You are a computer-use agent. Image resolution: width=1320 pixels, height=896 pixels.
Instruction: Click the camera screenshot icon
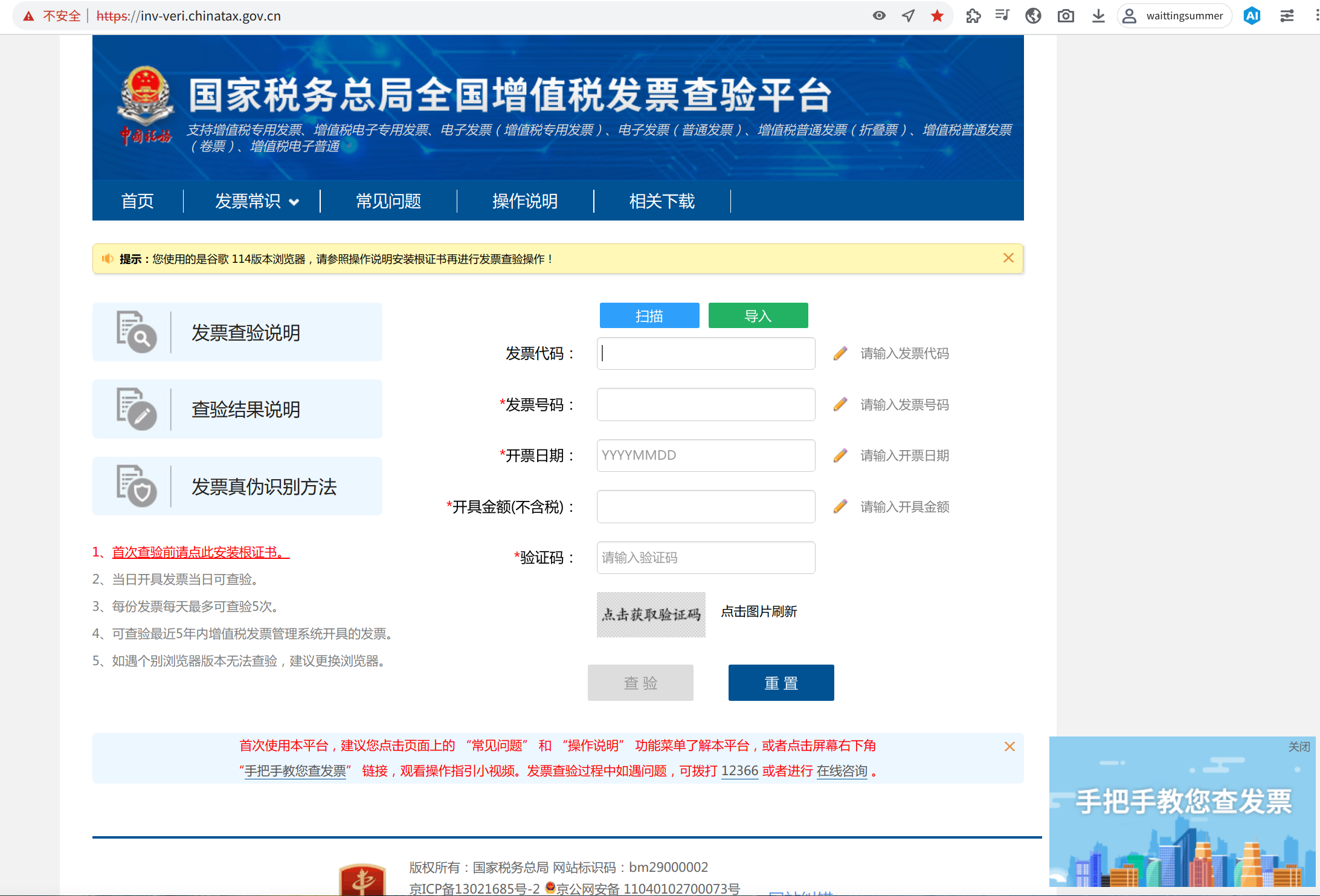pos(1066,16)
